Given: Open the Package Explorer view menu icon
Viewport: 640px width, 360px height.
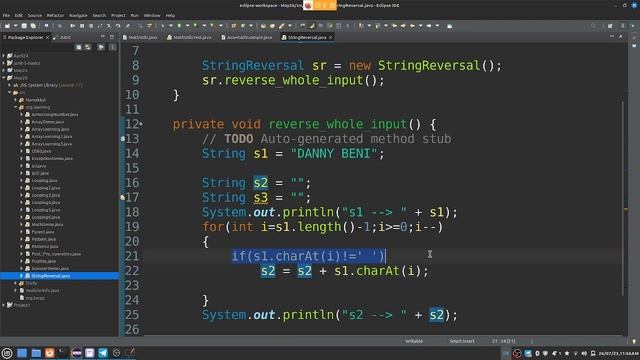Looking at the screenshot, I should [x=113, y=47].
